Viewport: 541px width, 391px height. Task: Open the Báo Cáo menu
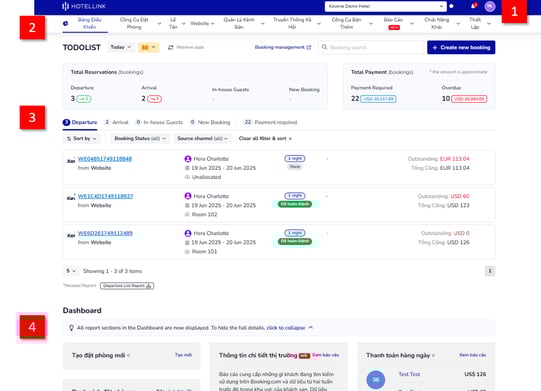pyautogui.click(x=398, y=23)
